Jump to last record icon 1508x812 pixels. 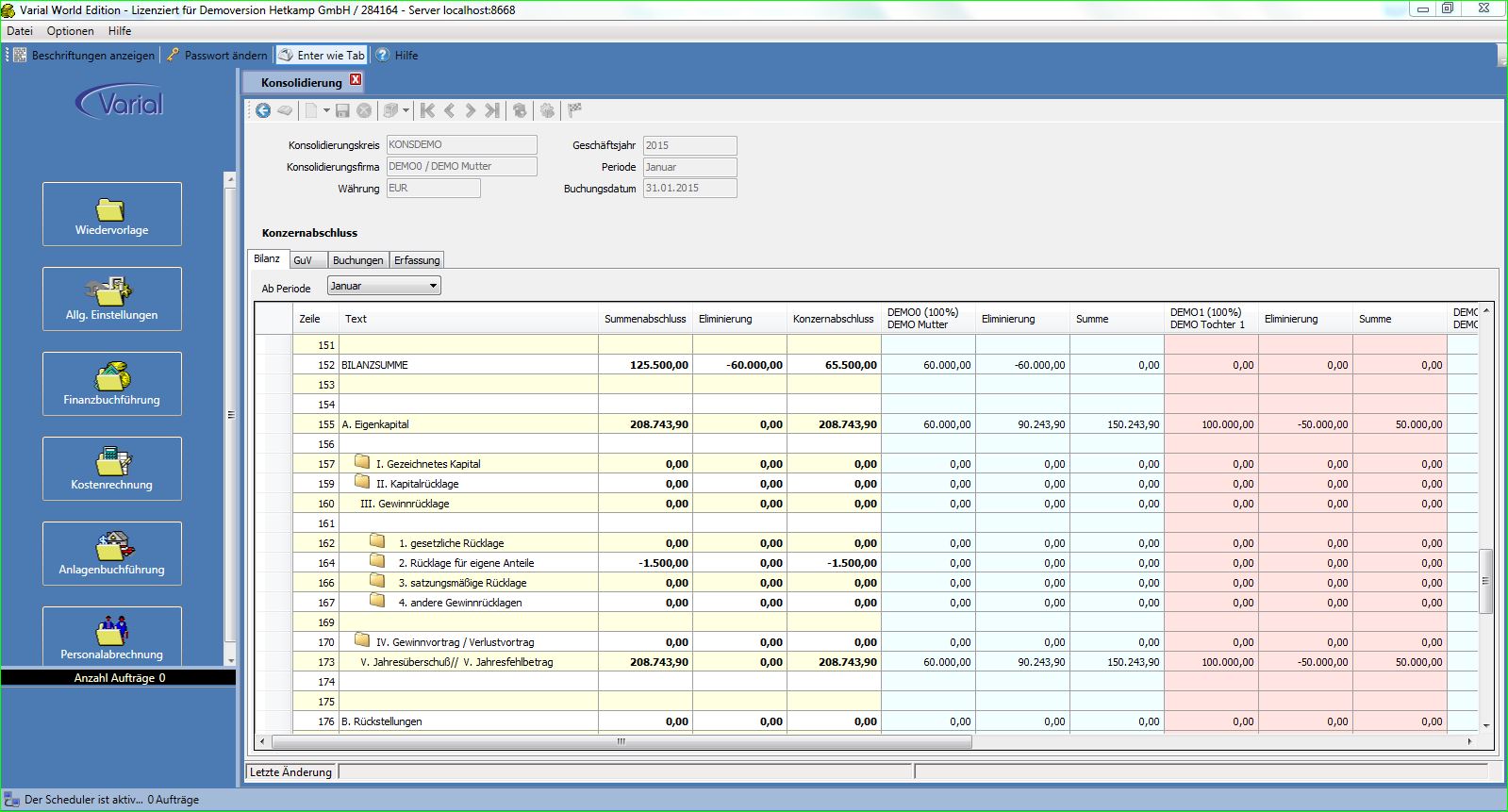pos(492,110)
